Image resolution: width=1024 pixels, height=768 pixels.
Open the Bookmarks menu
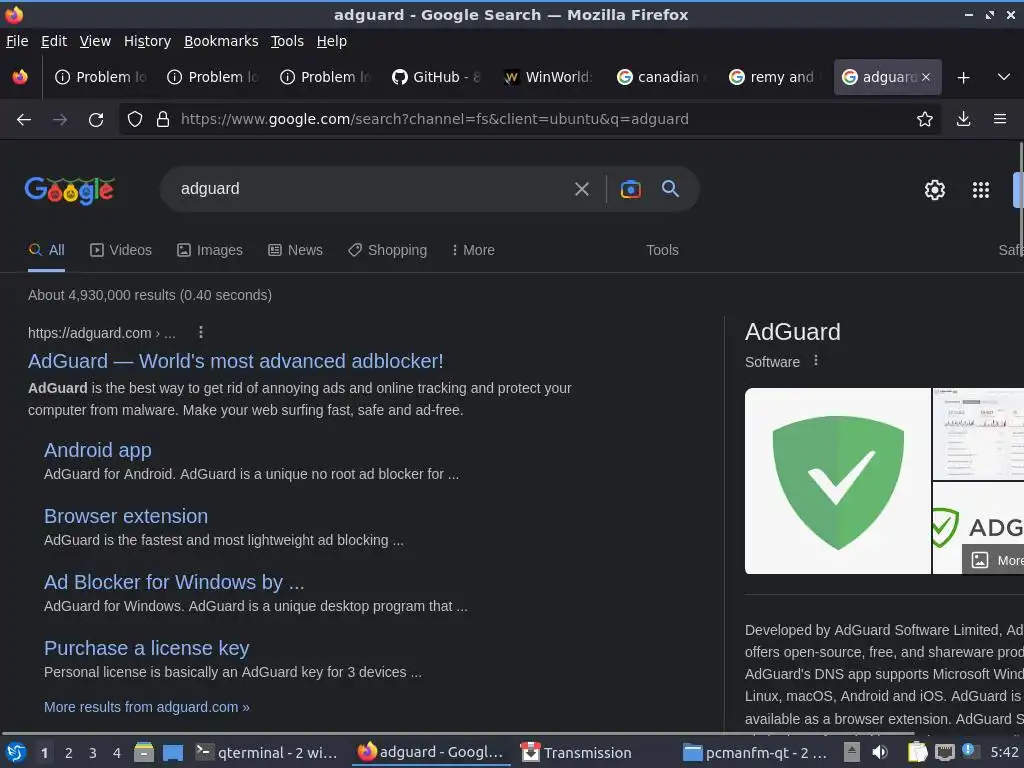tap(221, 41)
